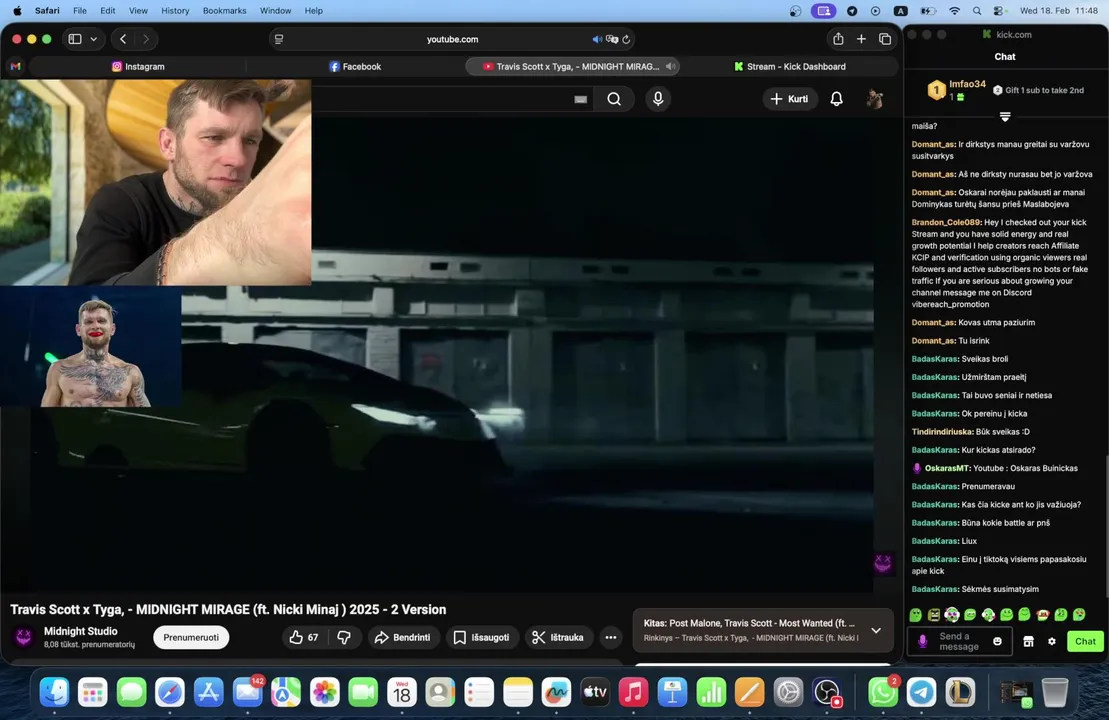The width and height of the screenshot is (1109, 720).
Task: Switch to the Facebook tab
Action: click(355, 66)
